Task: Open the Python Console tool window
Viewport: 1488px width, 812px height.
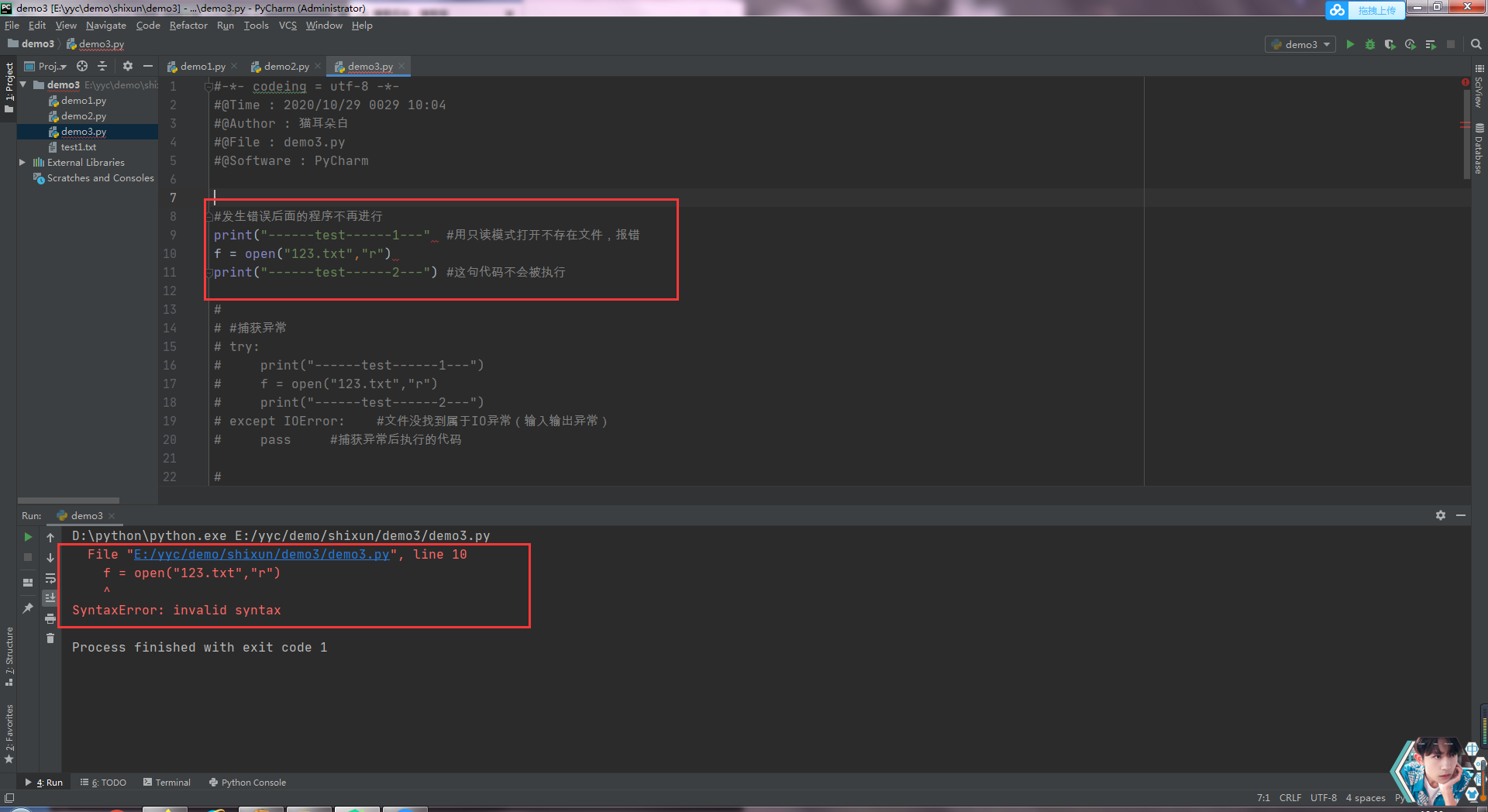Action: tap(247, 783)
